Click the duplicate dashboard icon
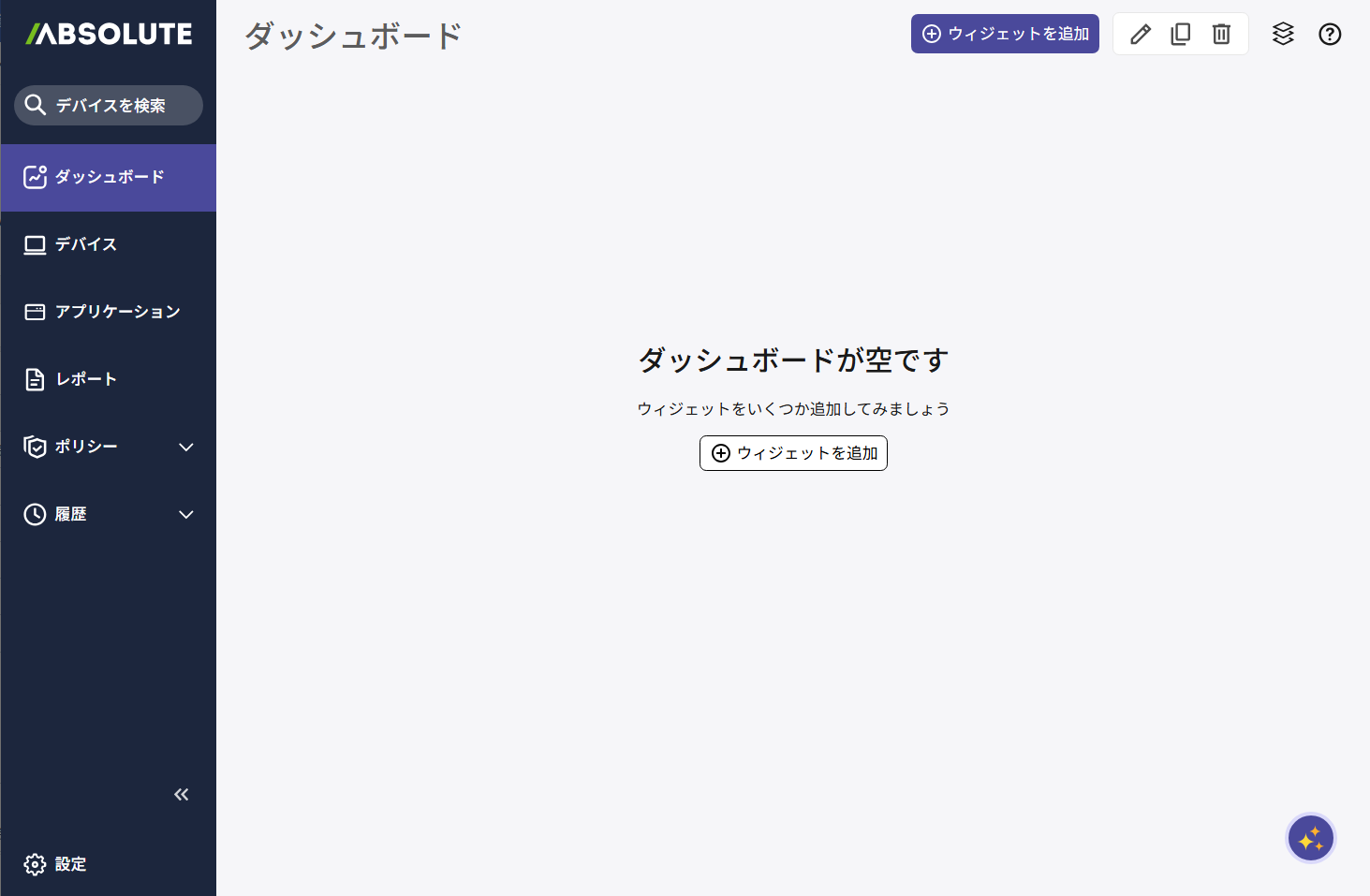Image resolution: width=1370 pixels, height=896 pixels. click(x=1181, y=35)
